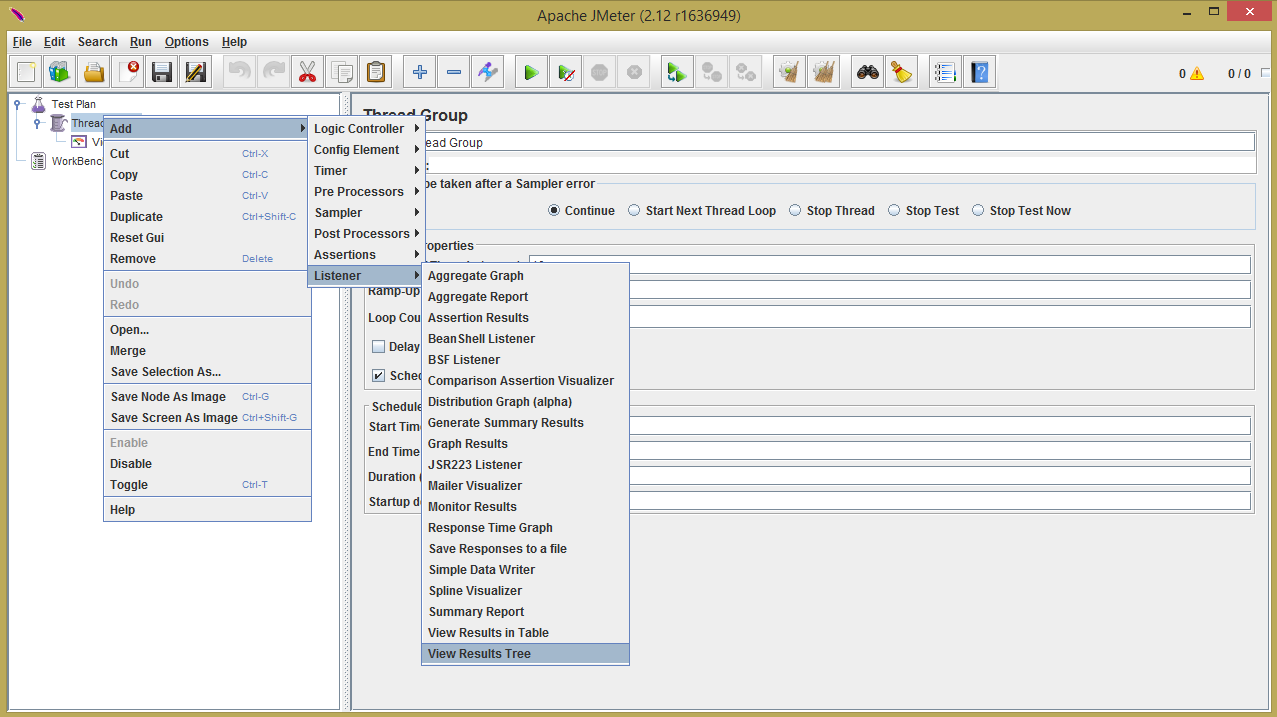Open the File menu
Image resolution: width=1277 pixels, height=717 pixels.
(x=22, y=42)
